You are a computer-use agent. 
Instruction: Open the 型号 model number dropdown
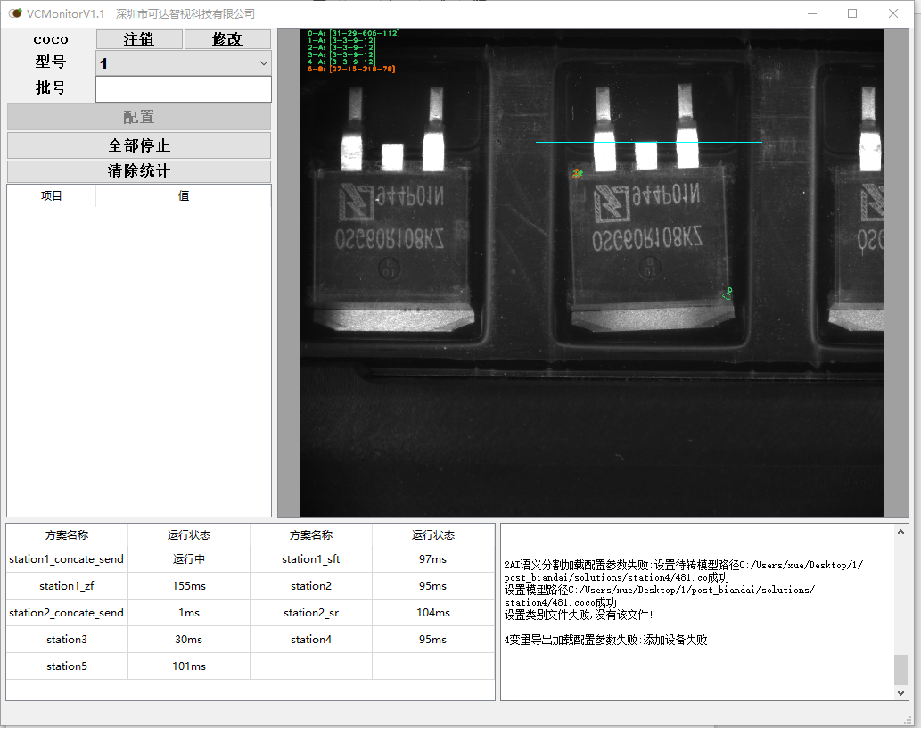262,63
